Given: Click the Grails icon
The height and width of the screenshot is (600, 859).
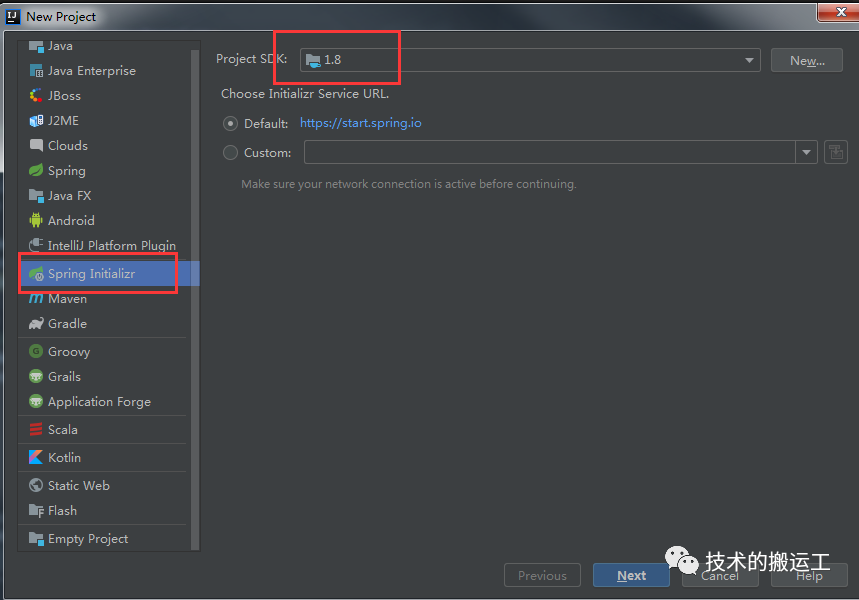Looking at the screenshot, I should pyautogui.click(x=36, y=376).
